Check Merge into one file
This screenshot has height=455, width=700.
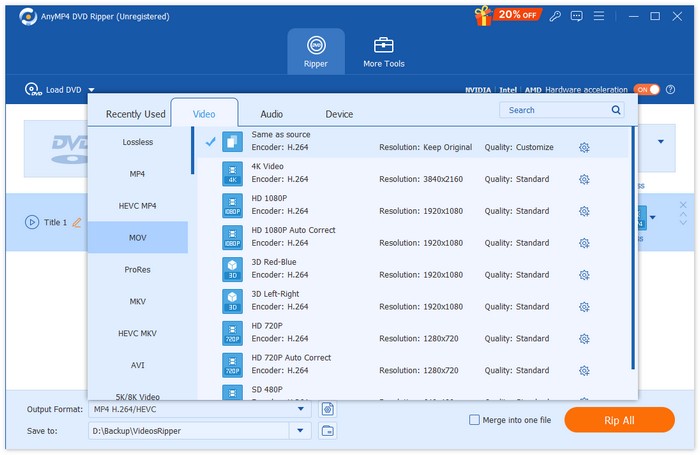pos(475,420)
